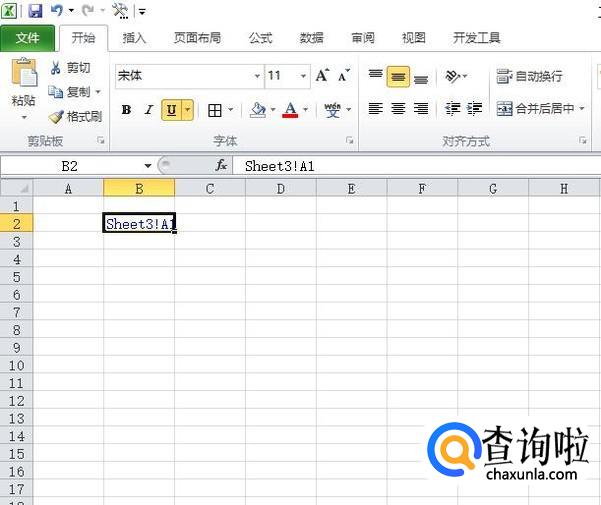
Task: Open the 文件 File tab
Action: pos(27,38)
